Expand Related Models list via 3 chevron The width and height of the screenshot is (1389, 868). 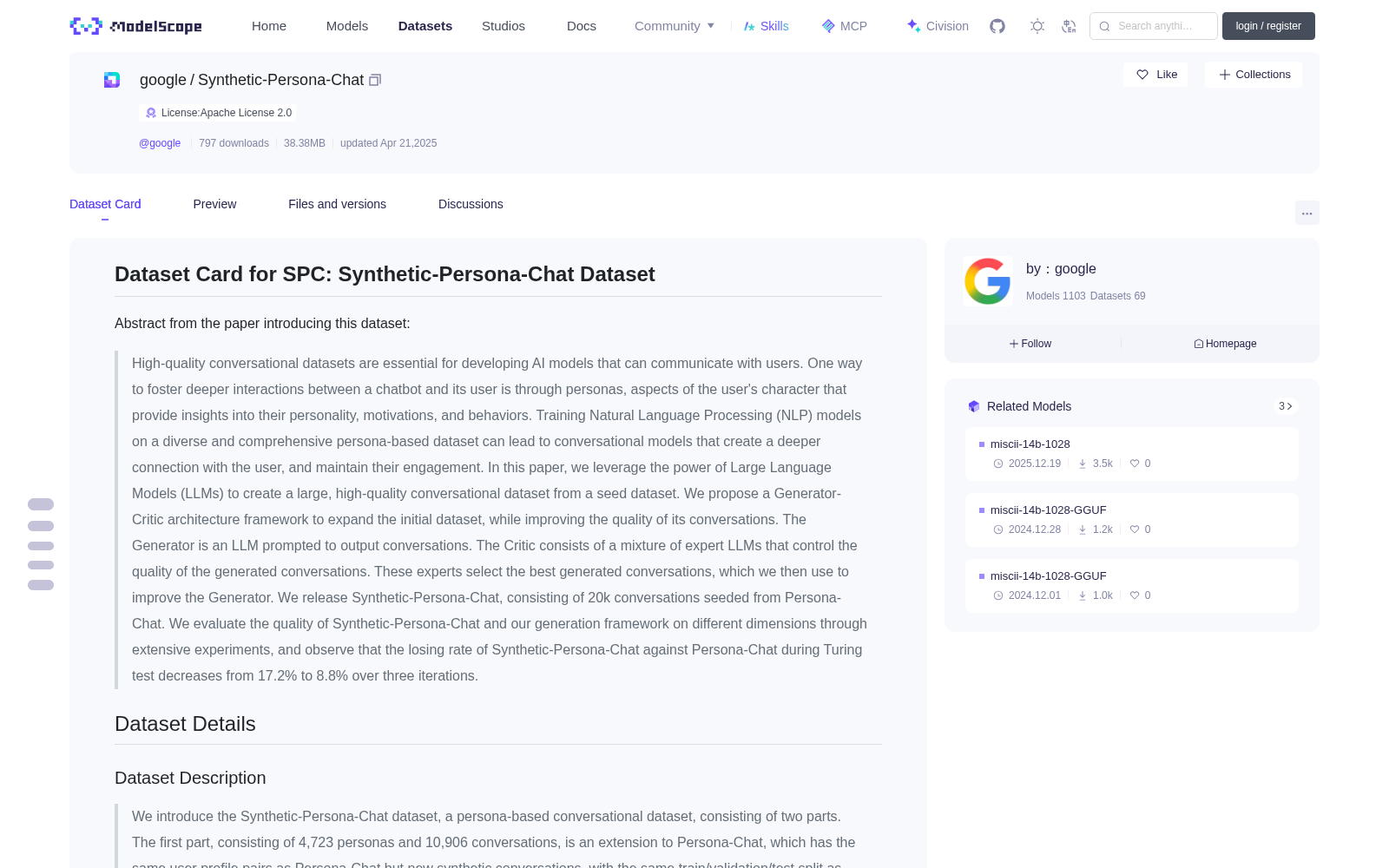1286,406
